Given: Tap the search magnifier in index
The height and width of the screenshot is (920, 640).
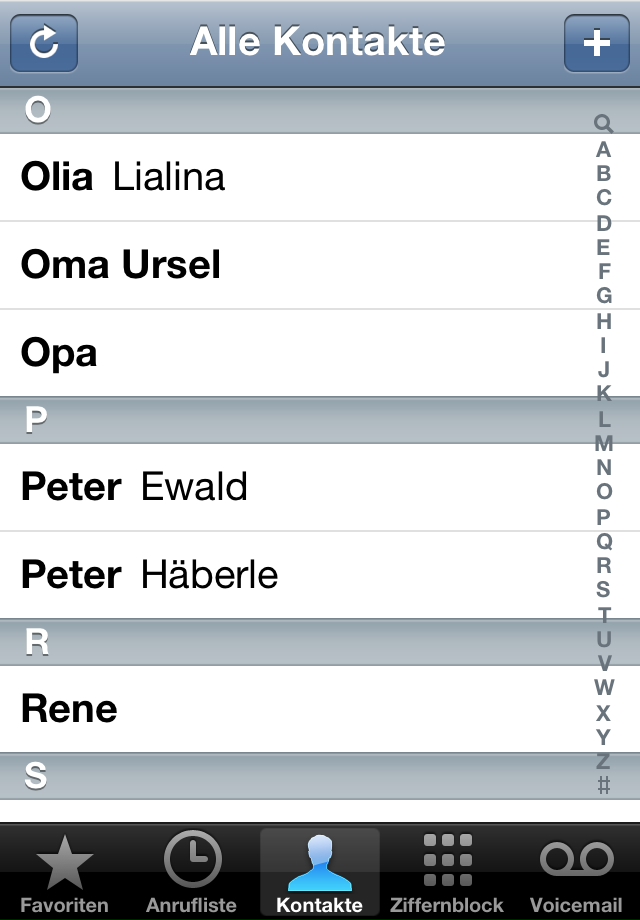Looking at the screenshot, I should [x=604, y=124].
